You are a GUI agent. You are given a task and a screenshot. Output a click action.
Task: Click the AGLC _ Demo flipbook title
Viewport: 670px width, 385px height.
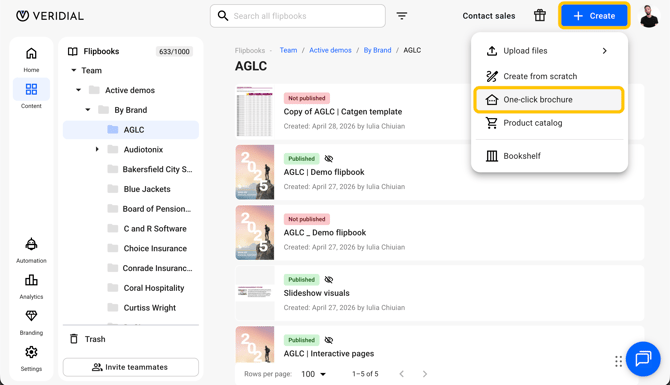[x=325, y=232]
